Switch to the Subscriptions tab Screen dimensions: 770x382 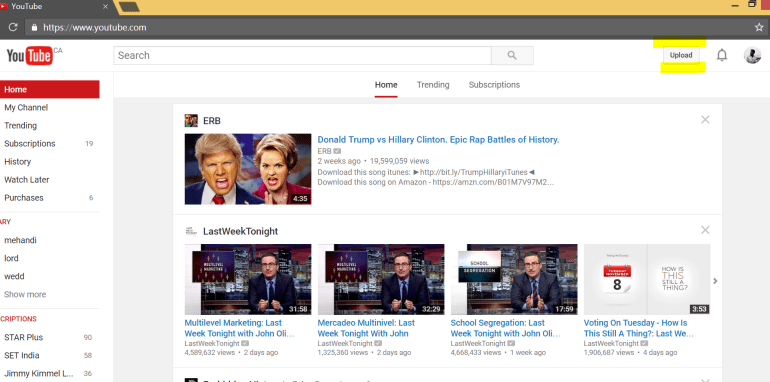tap(494, 84)
